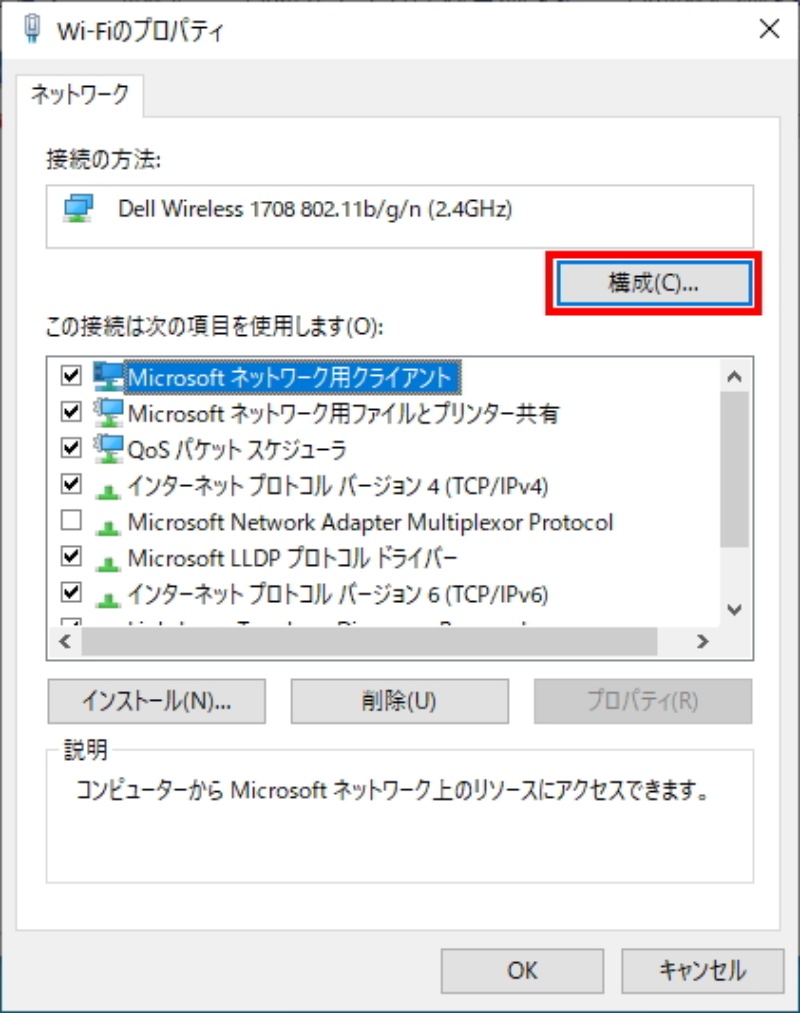Open adapter settings via 構成(C) button

point(655,284)
